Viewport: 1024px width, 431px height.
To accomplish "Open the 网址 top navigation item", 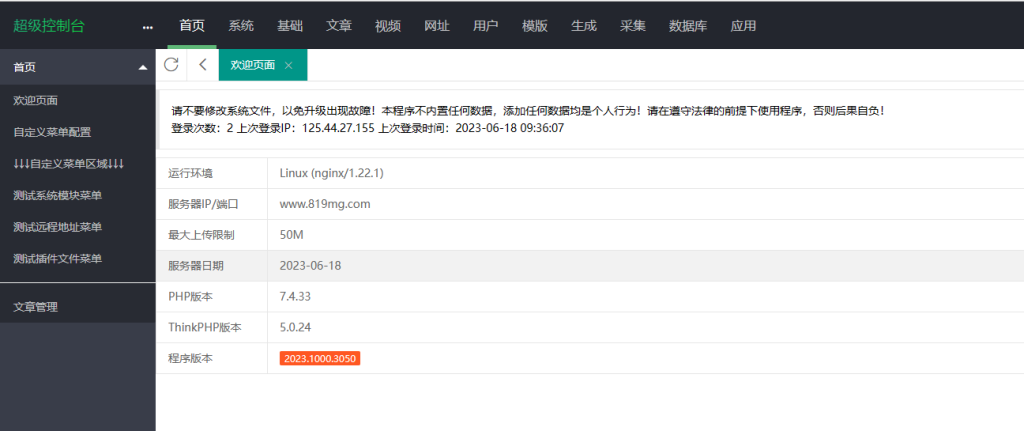I will click(x=437, y=26).
